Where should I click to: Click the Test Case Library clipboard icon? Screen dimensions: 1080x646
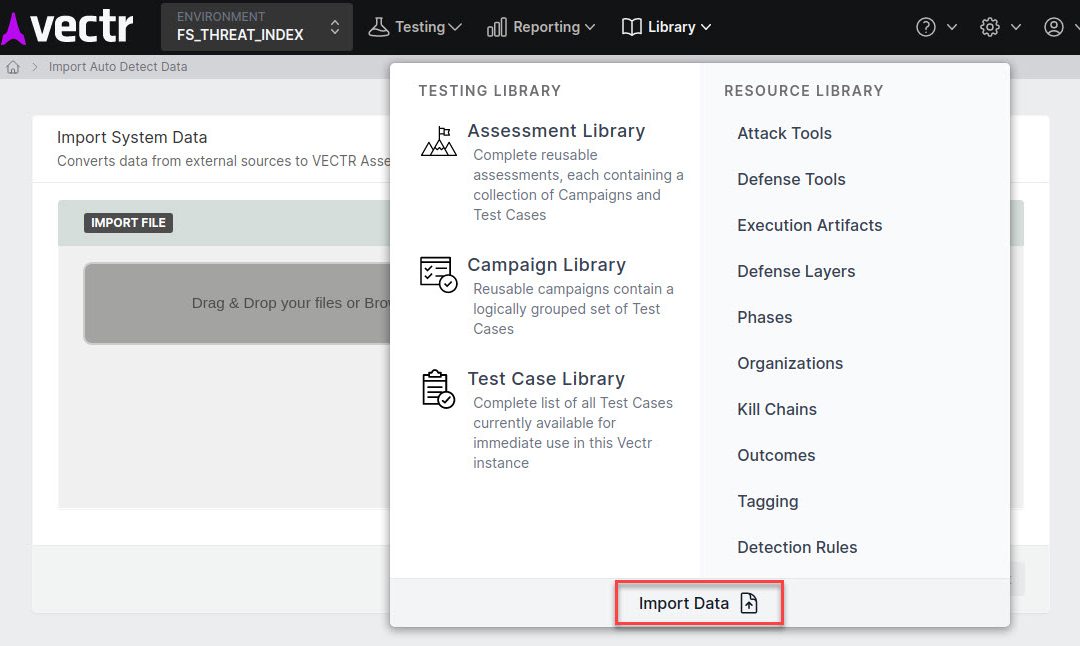tap(438, 388)
